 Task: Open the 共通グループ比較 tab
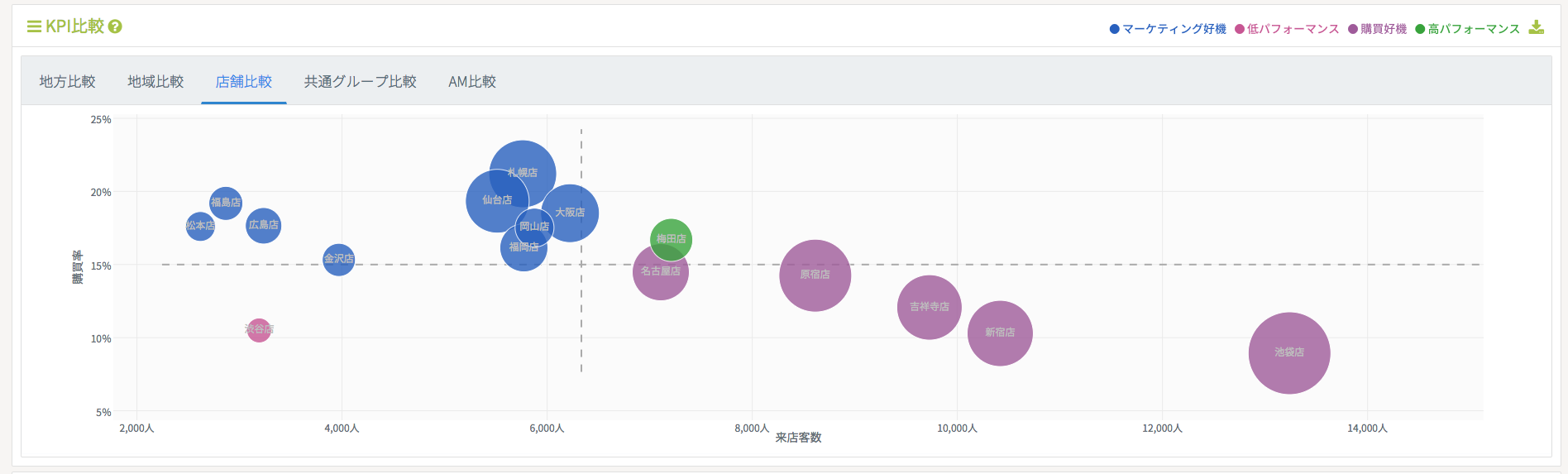click(360, 81)
